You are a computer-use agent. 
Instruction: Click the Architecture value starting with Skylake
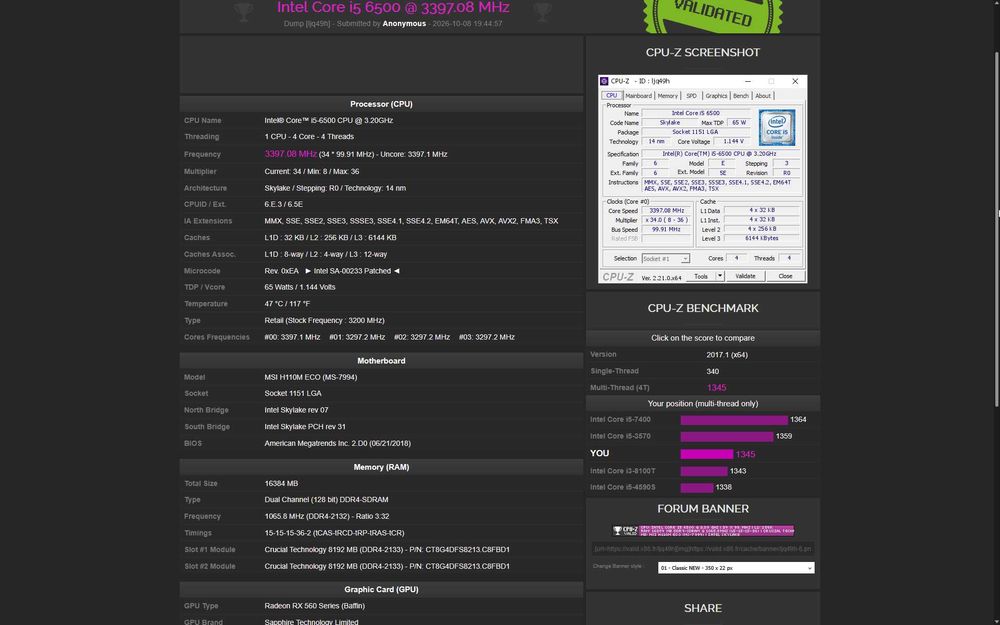[335, 188]
